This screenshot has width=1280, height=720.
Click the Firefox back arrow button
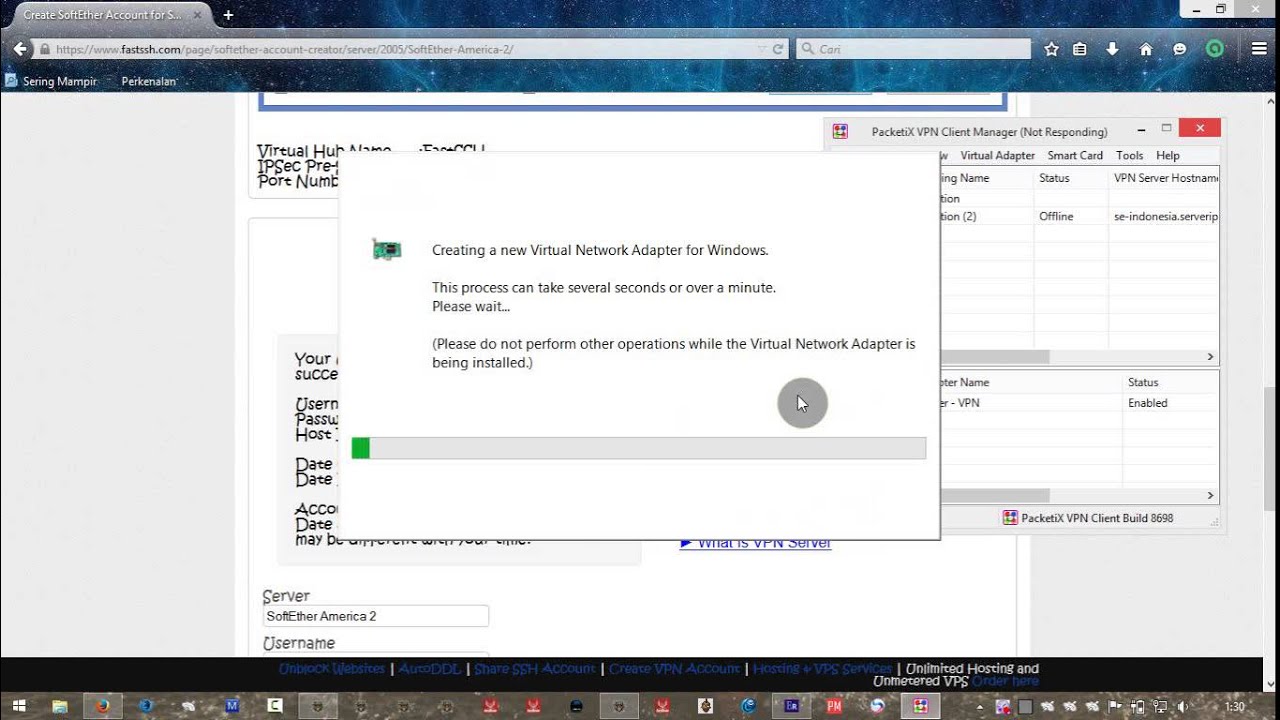tap(20, 49)
